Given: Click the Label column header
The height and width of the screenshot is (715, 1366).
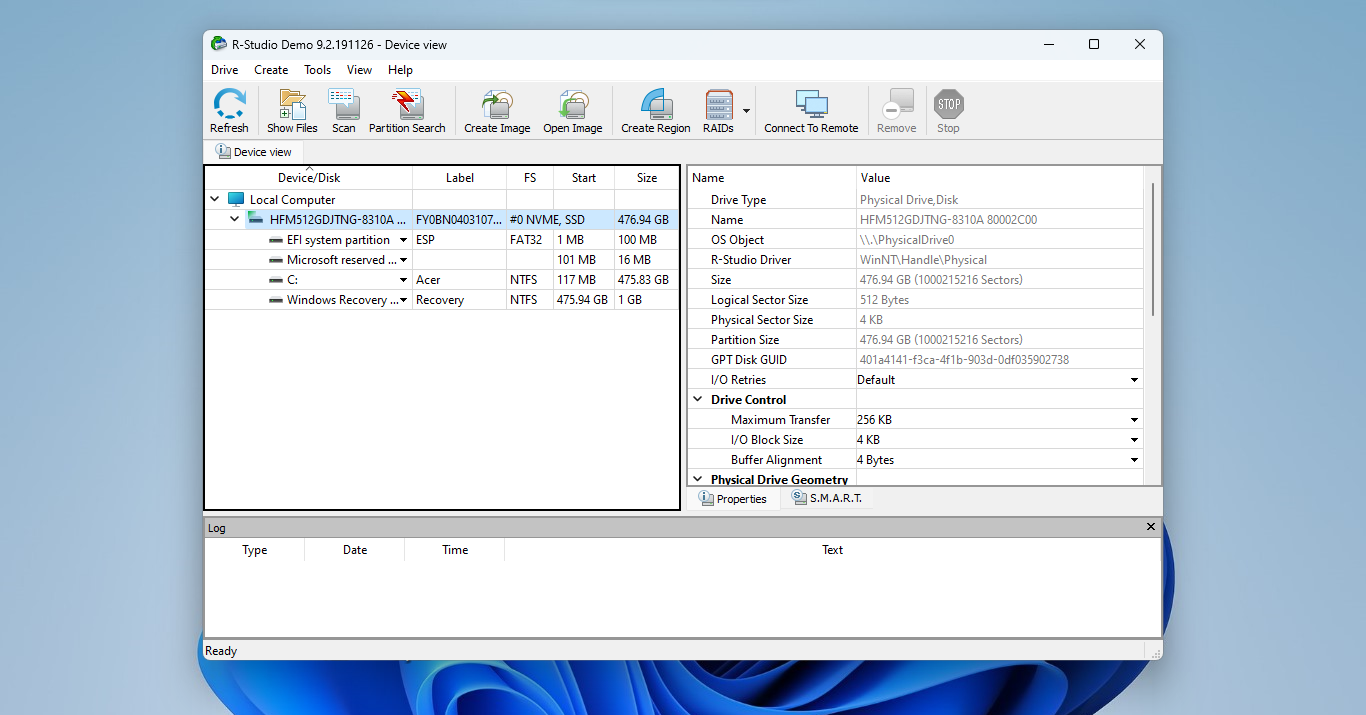Looking at the screenshot, I should coord(460,178).
